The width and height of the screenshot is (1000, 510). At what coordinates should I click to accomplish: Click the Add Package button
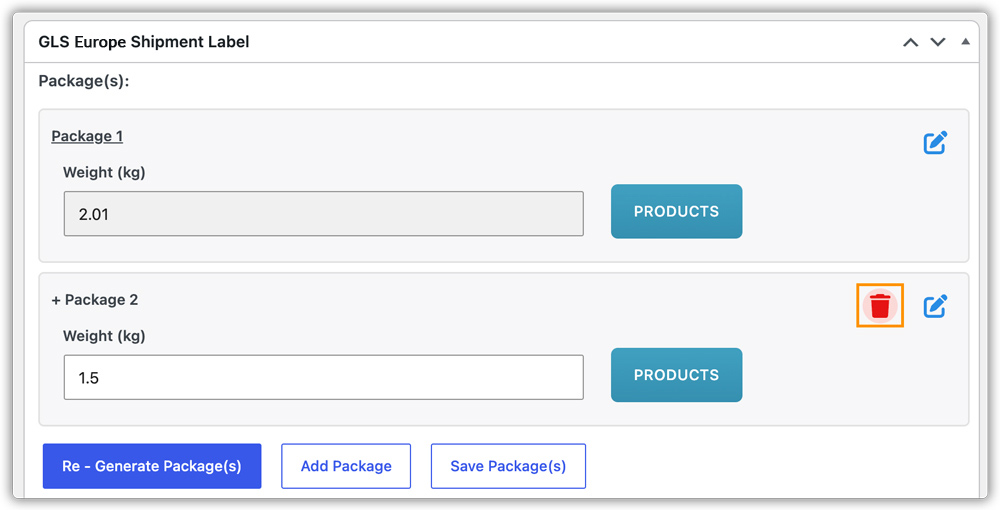pos(346,466)
